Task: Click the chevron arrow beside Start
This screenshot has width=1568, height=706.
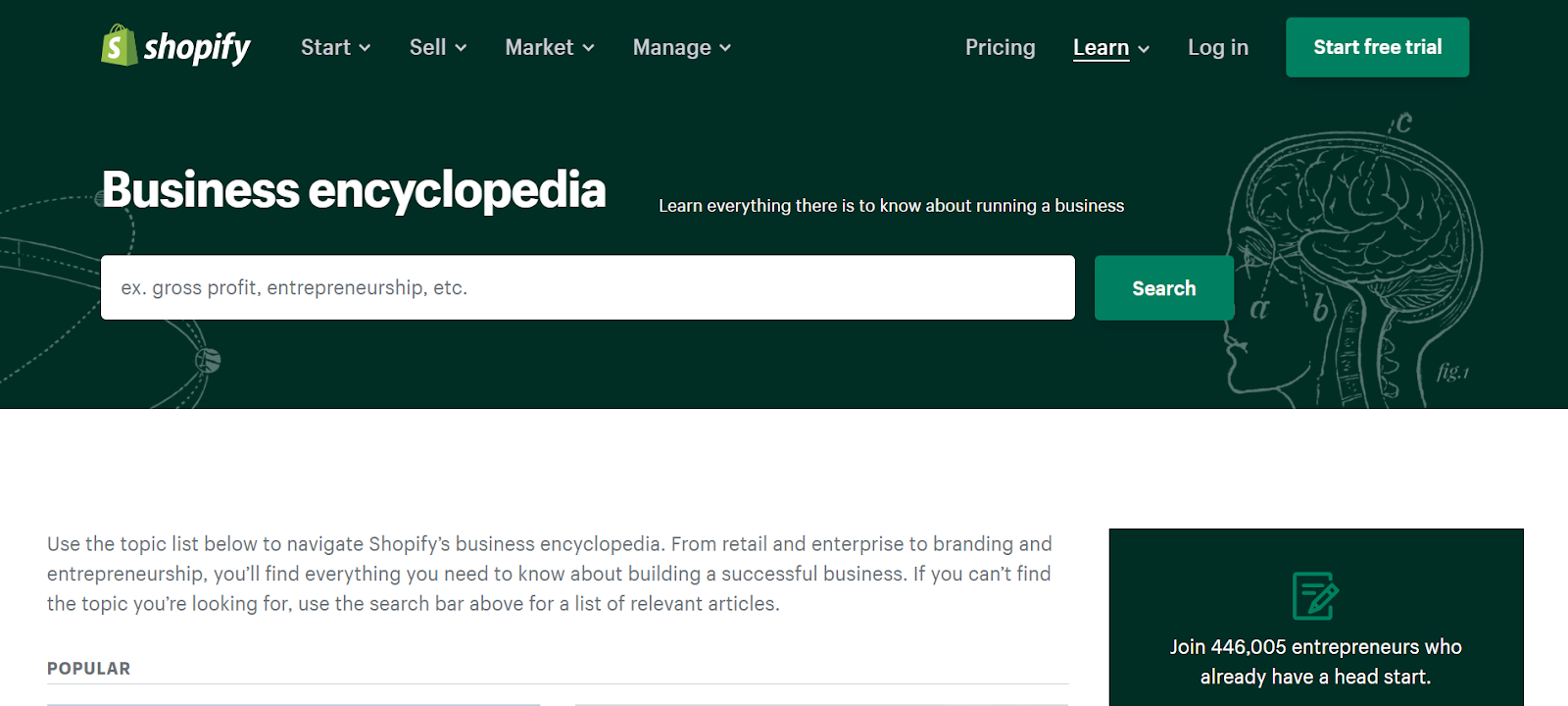Action: (x=365, y=48)
